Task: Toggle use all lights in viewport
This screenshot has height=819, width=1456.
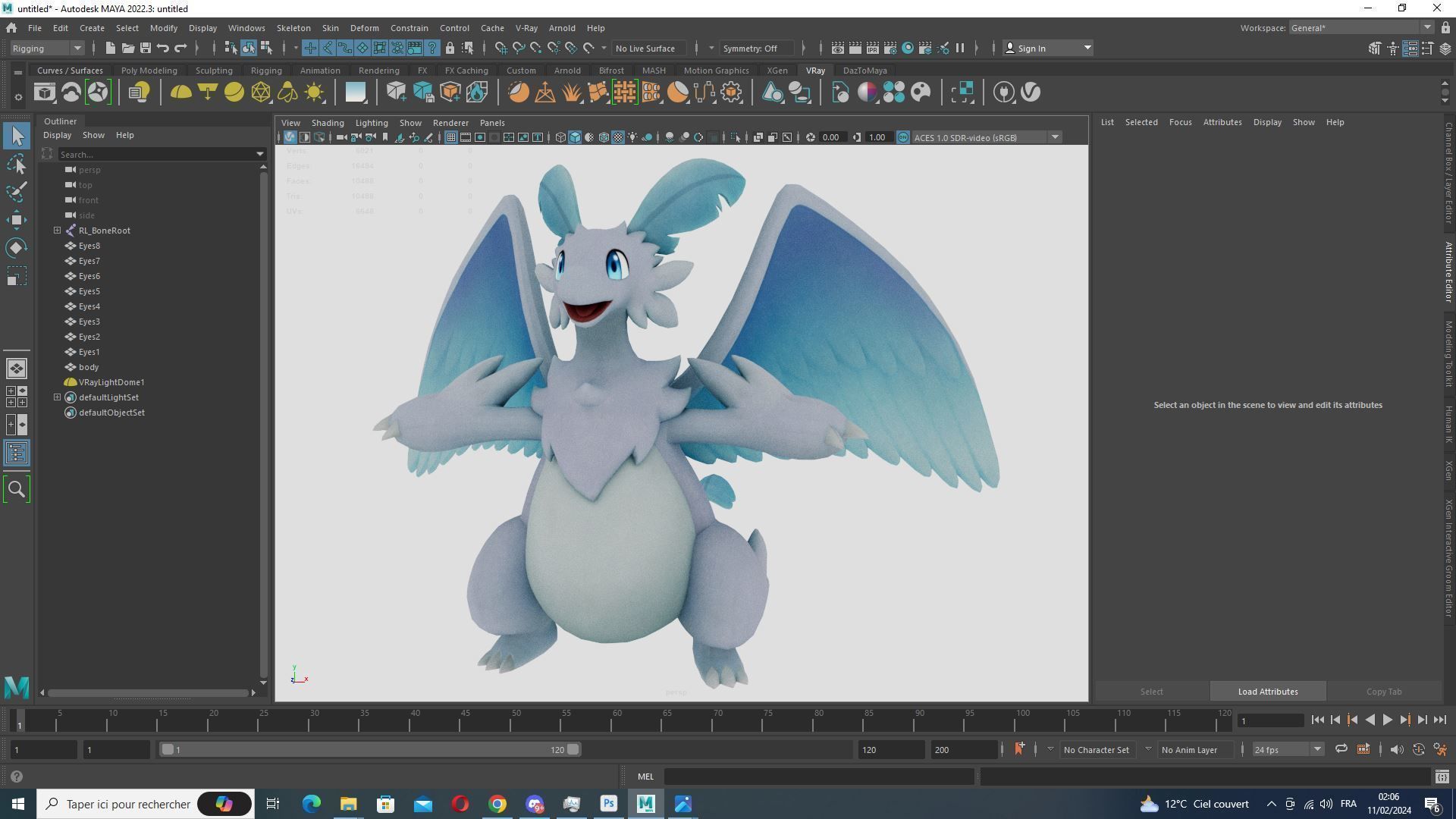Action: [632, 137]
